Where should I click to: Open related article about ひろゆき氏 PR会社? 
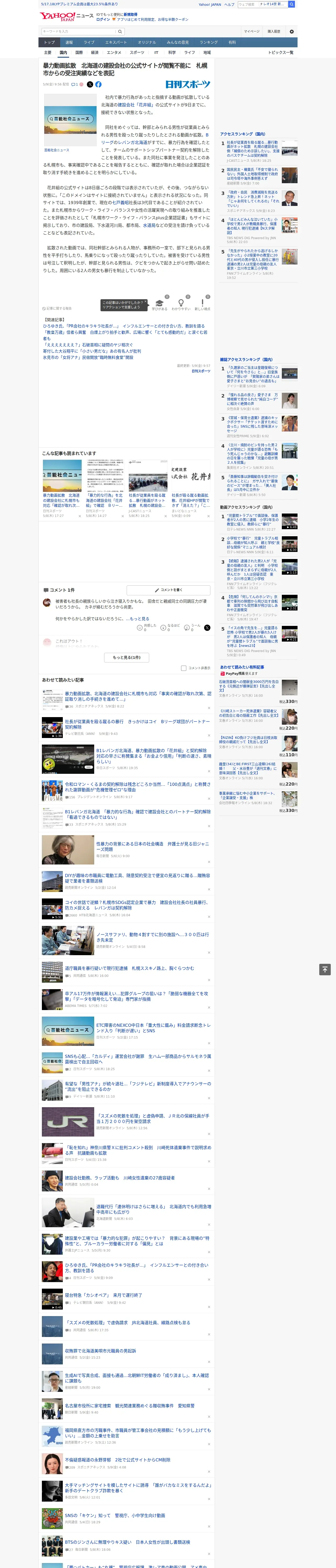(124, 326)
